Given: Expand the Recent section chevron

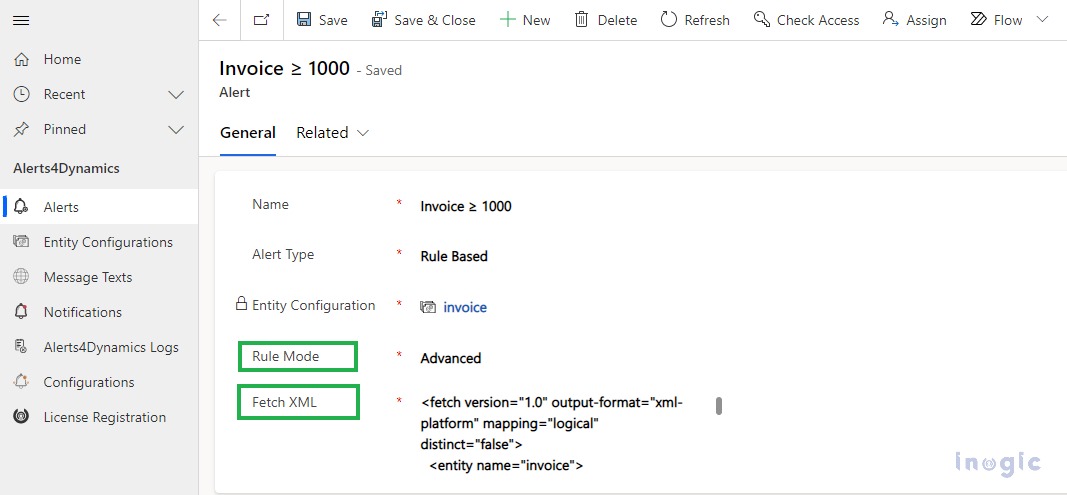Looking at the screenshot, I should point(176,95).
